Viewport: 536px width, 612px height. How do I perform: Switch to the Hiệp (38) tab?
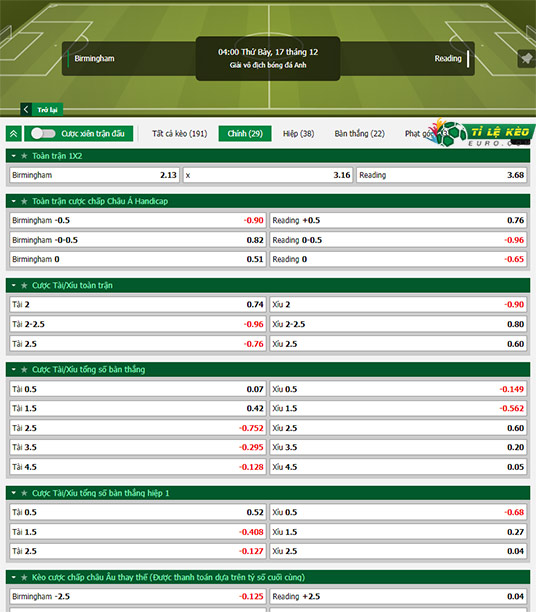298,133
